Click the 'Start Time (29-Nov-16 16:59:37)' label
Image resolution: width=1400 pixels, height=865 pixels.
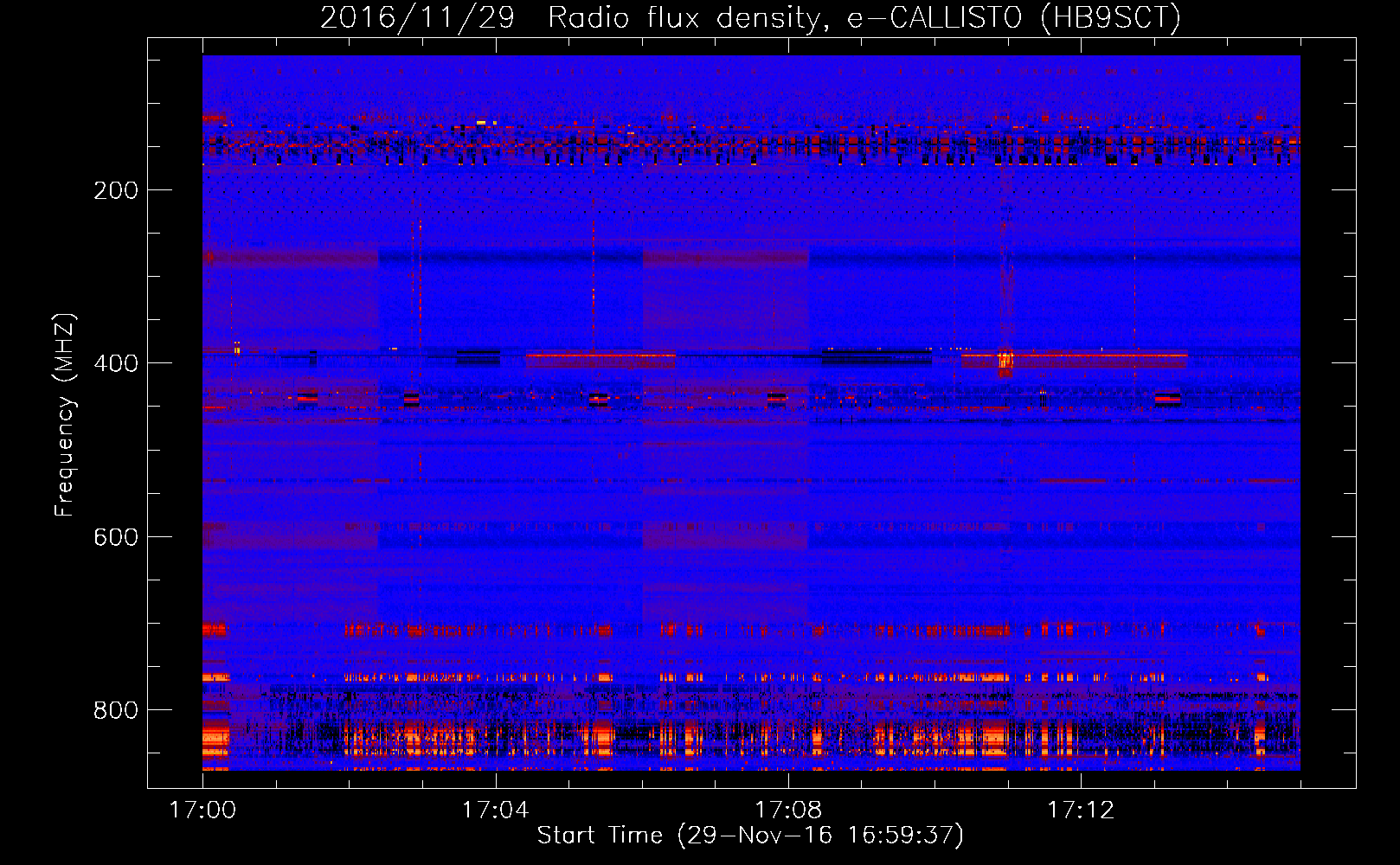pyautogui.click(x=750, y=836)
